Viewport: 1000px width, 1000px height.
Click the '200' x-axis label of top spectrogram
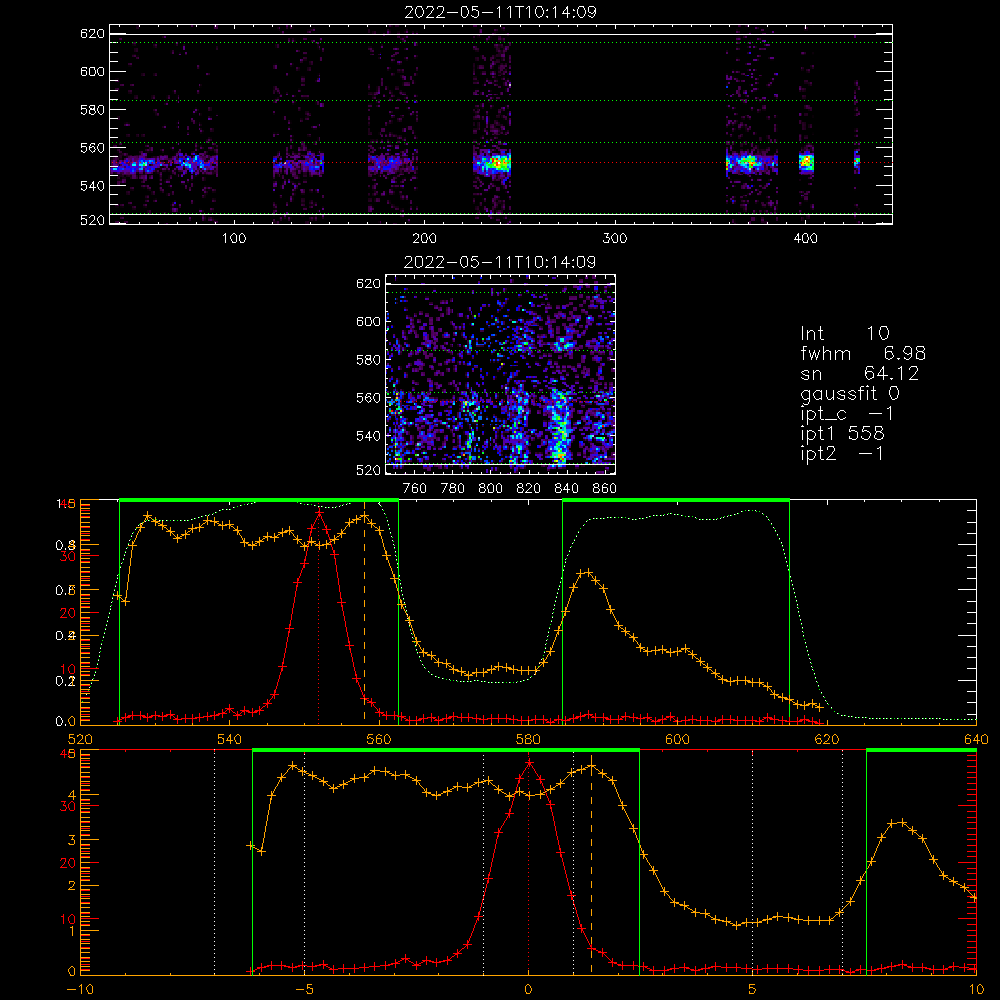coord(424,239)
